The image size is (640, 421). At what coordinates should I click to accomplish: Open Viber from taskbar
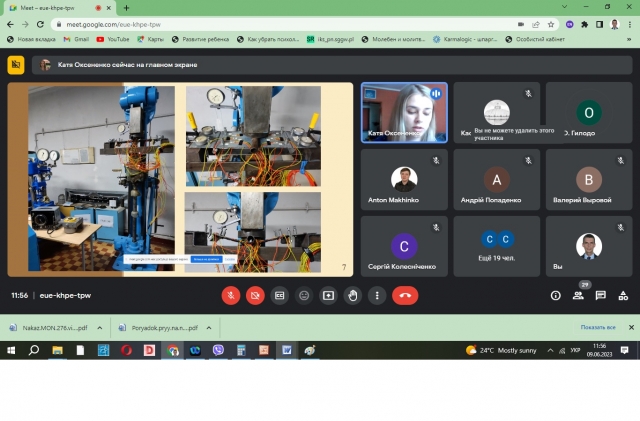tap(218, 350)
